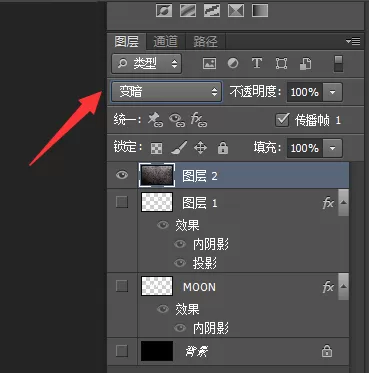Open the 填充 slider dropdown arrow
Viewport: 369px width, 373px height.
point(332,148)
